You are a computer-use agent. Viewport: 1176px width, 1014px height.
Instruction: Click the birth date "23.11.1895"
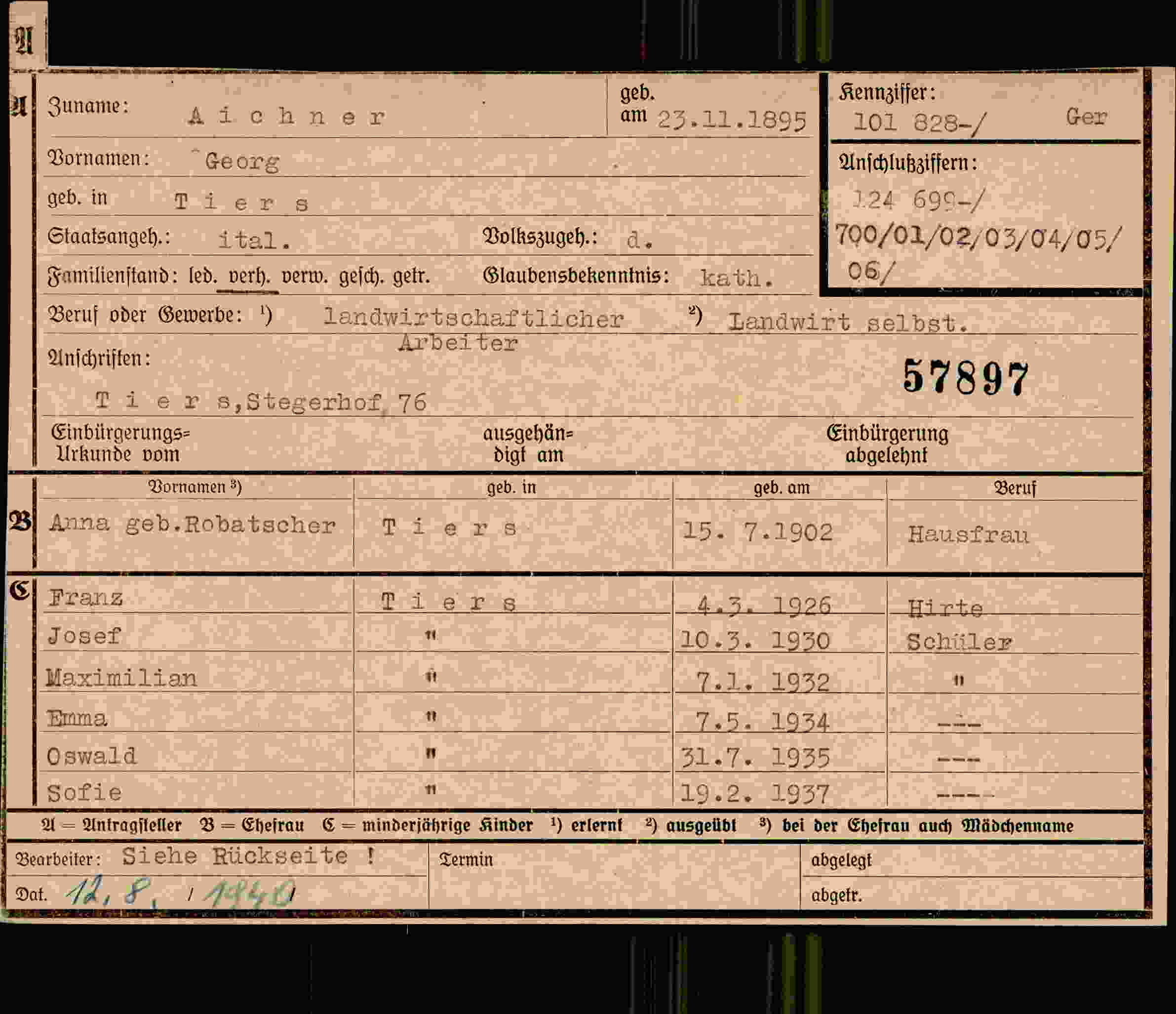[732, 121]
